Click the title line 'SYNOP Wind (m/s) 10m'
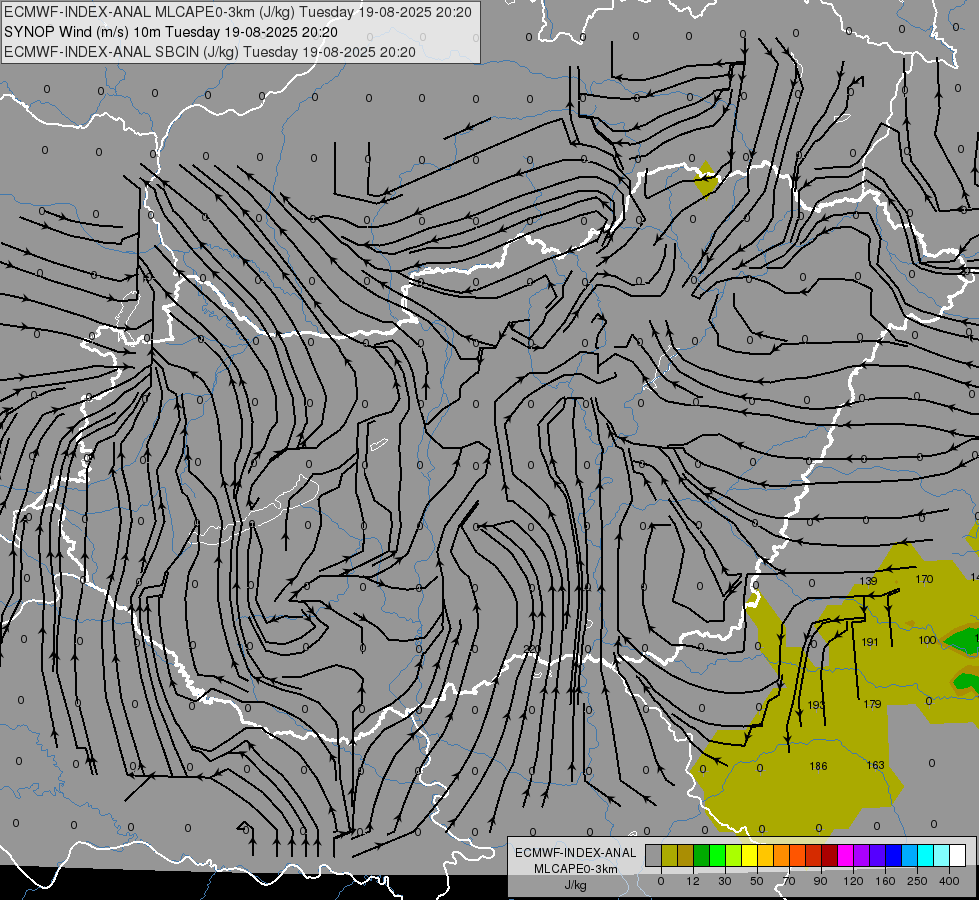979x900 pixels. pyautogui.click(x=83, y=32)
